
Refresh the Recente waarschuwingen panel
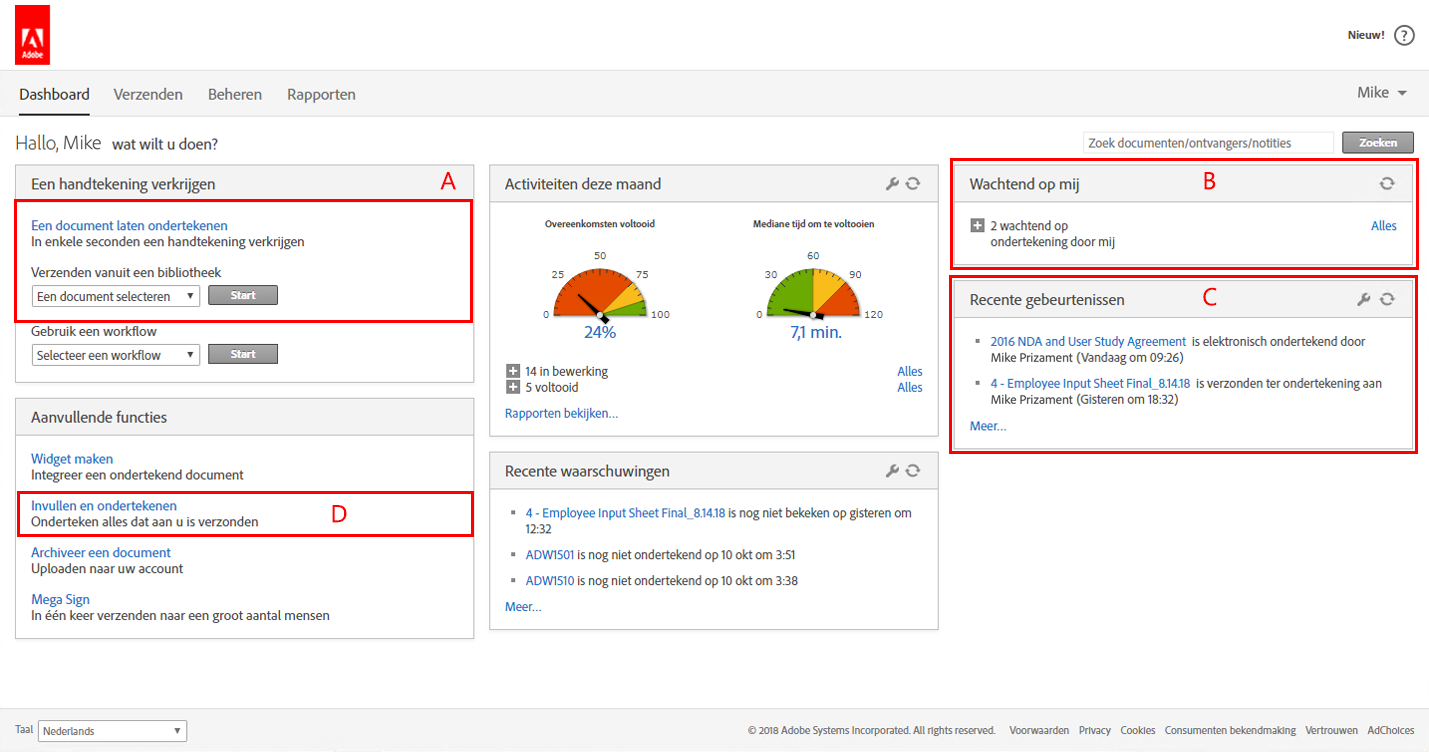coord(913,471)
